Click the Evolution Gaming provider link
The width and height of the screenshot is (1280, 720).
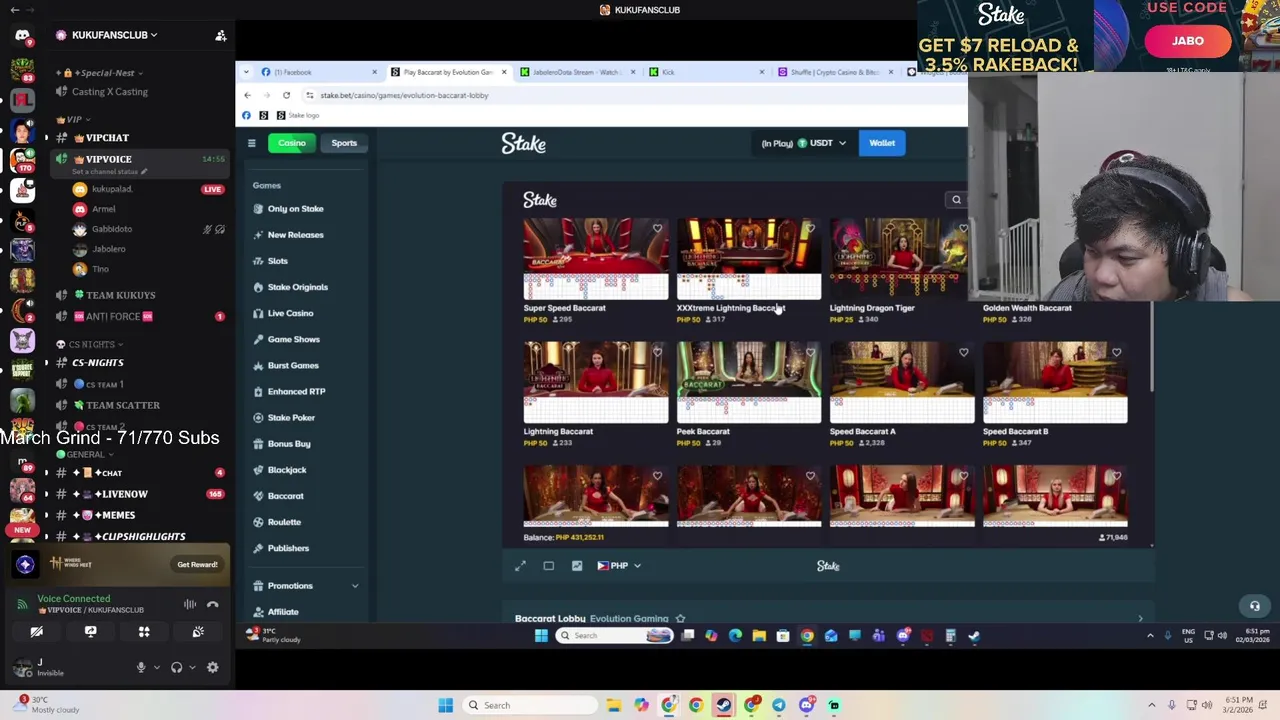click(x=629, y=619)
